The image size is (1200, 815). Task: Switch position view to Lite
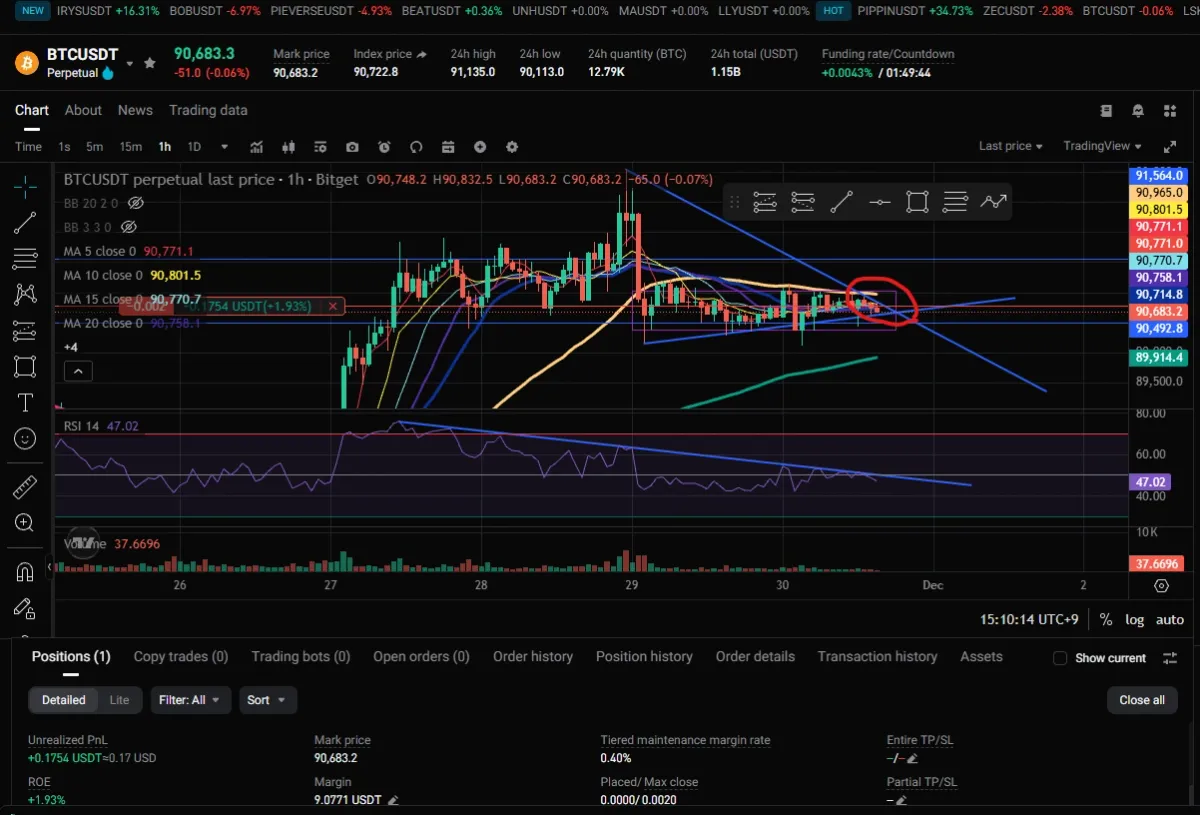point(119,700)
